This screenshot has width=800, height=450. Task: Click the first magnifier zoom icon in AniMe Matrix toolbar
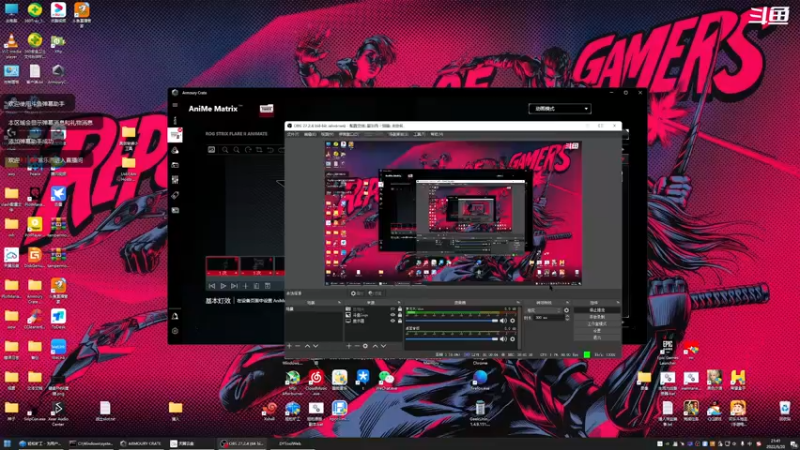(x=225, y=149)
